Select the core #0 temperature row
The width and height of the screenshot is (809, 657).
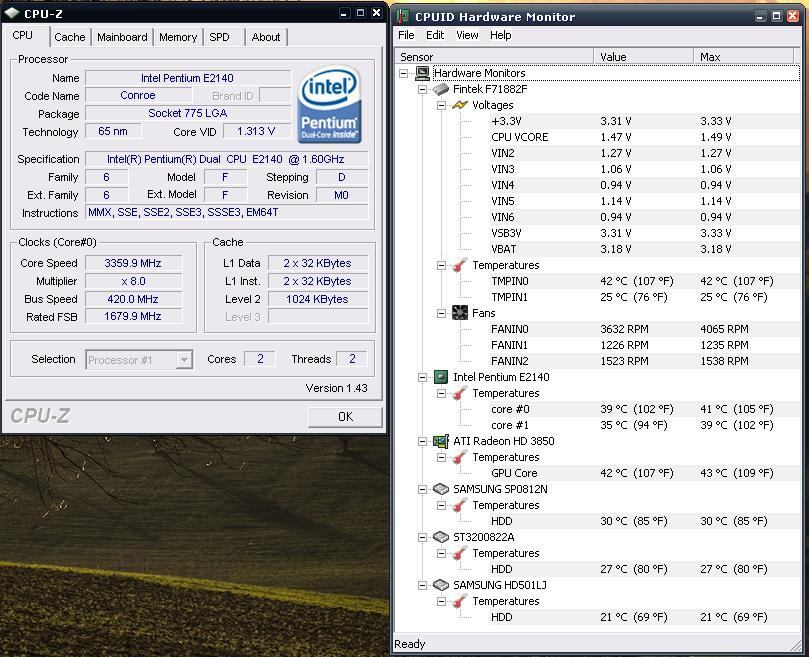click(x=645, y=409)
